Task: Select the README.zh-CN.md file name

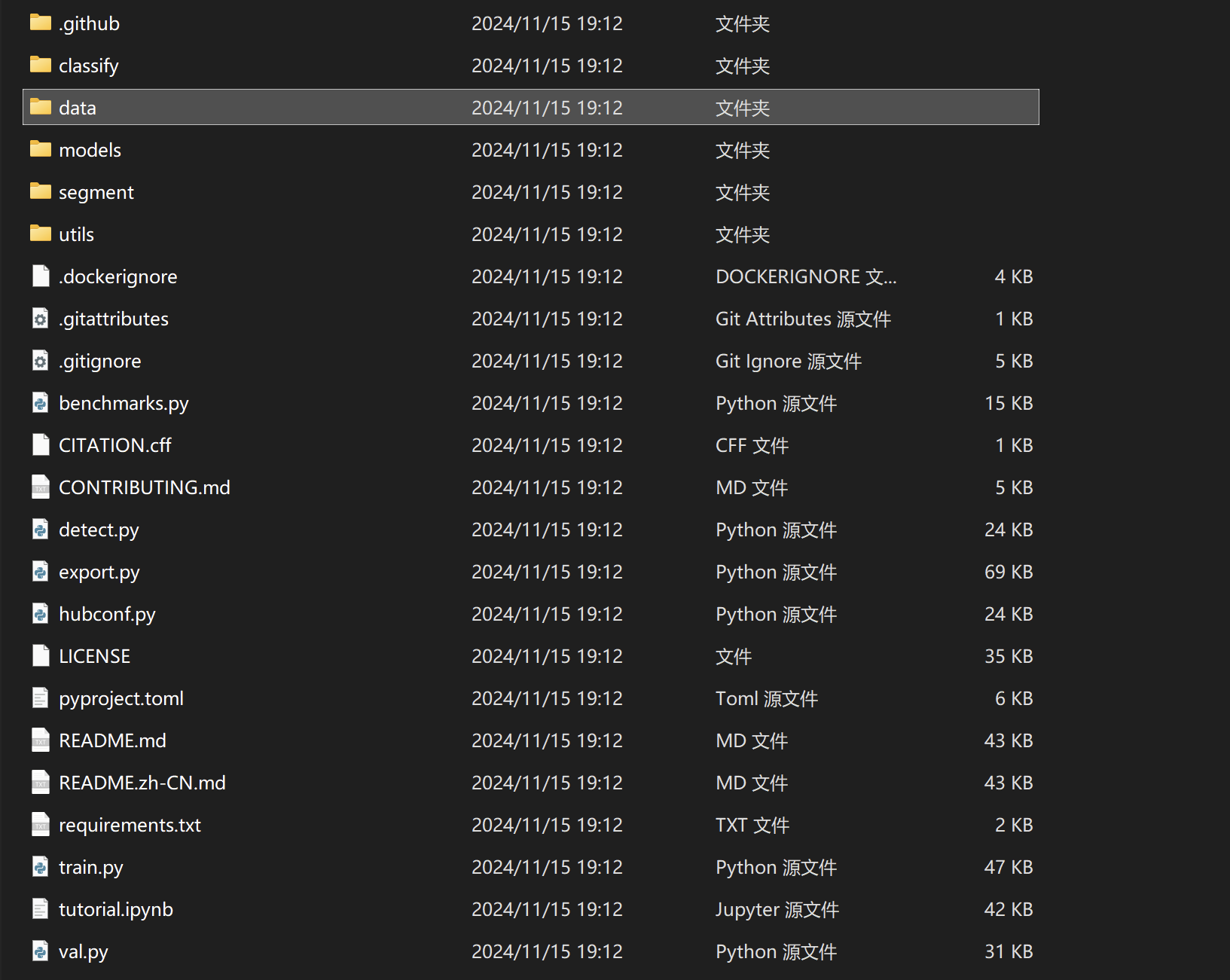Action: pos(142,783)
